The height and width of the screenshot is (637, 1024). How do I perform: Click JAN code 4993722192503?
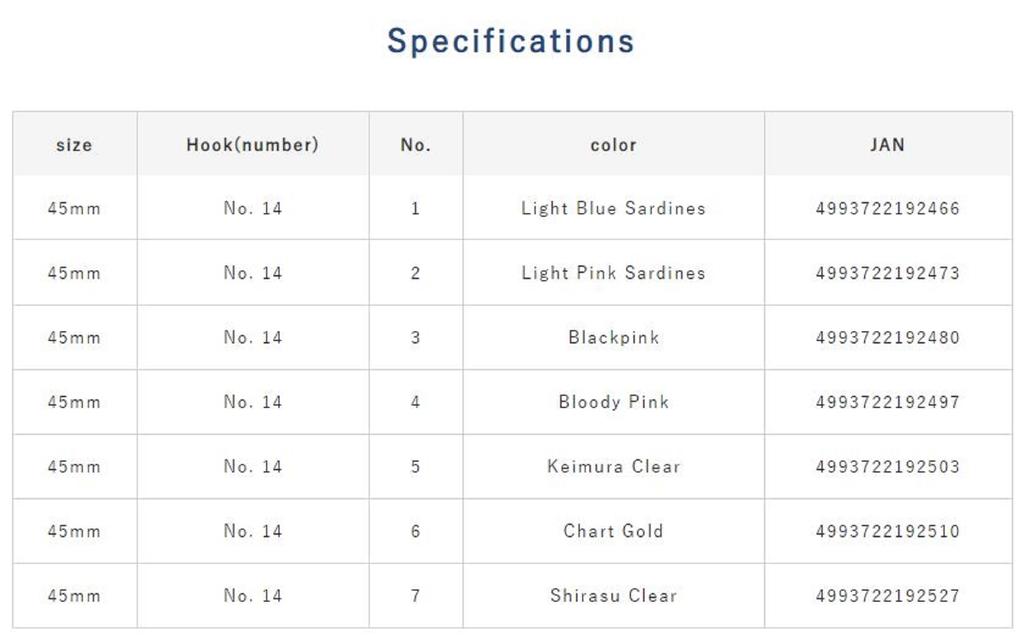click(887, 467)
